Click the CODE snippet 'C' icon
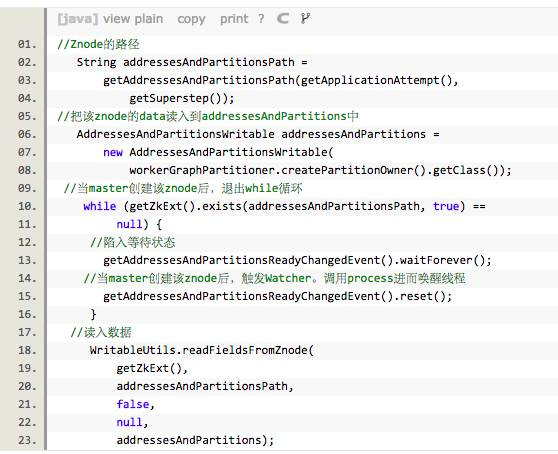558x454 pixels. [x=283, y=18]
